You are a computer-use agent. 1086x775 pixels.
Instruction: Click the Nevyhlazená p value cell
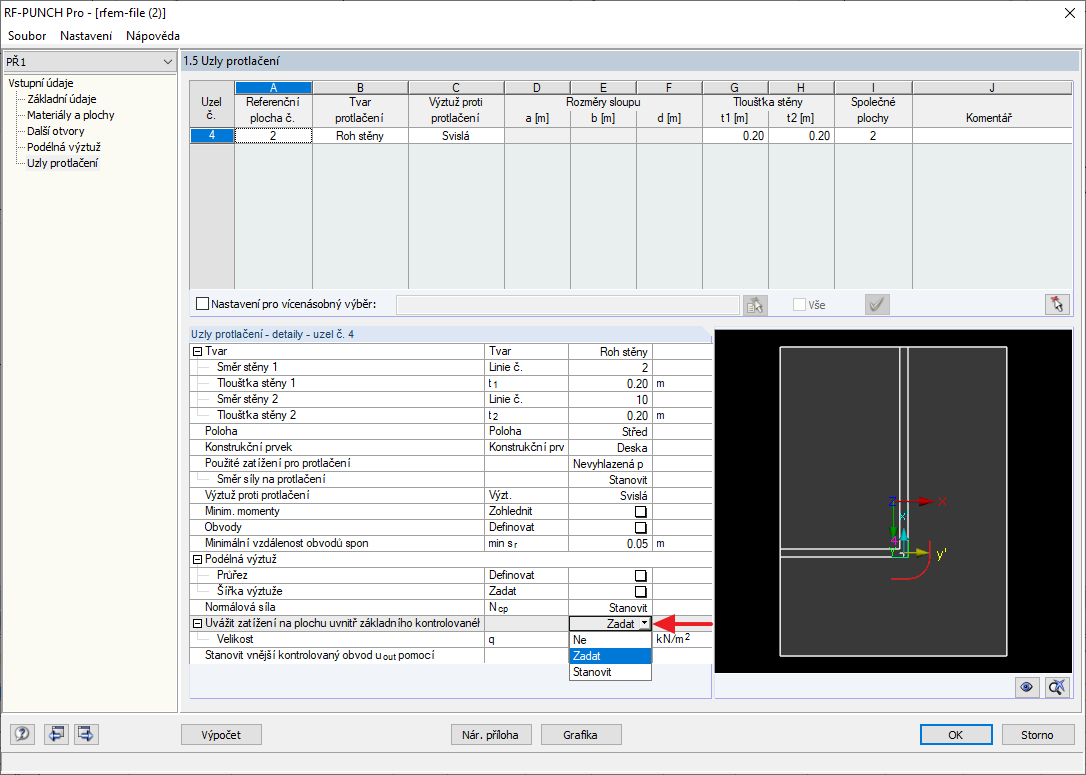coord(610,463)
